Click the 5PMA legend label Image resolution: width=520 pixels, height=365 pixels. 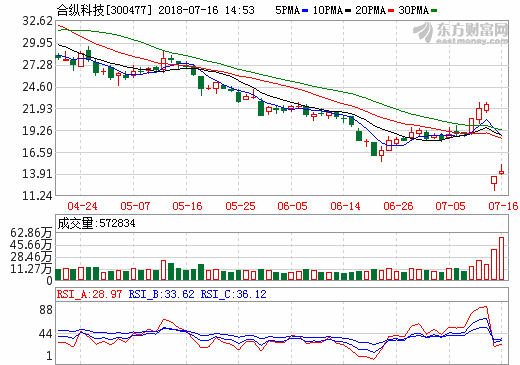point(288,10)
